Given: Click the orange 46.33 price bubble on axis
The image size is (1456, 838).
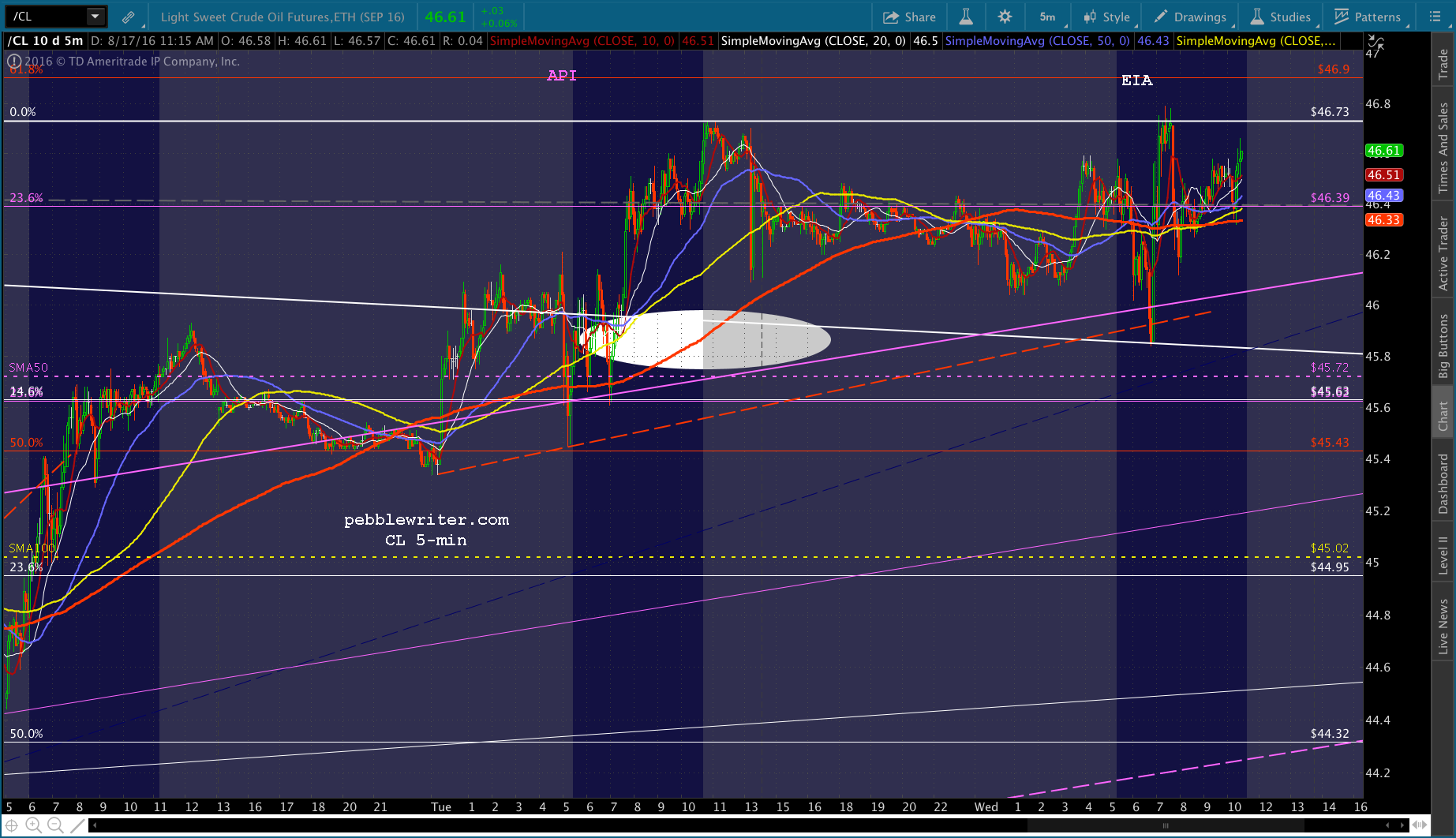Looking at the screenshot, I should point(1384,220).
